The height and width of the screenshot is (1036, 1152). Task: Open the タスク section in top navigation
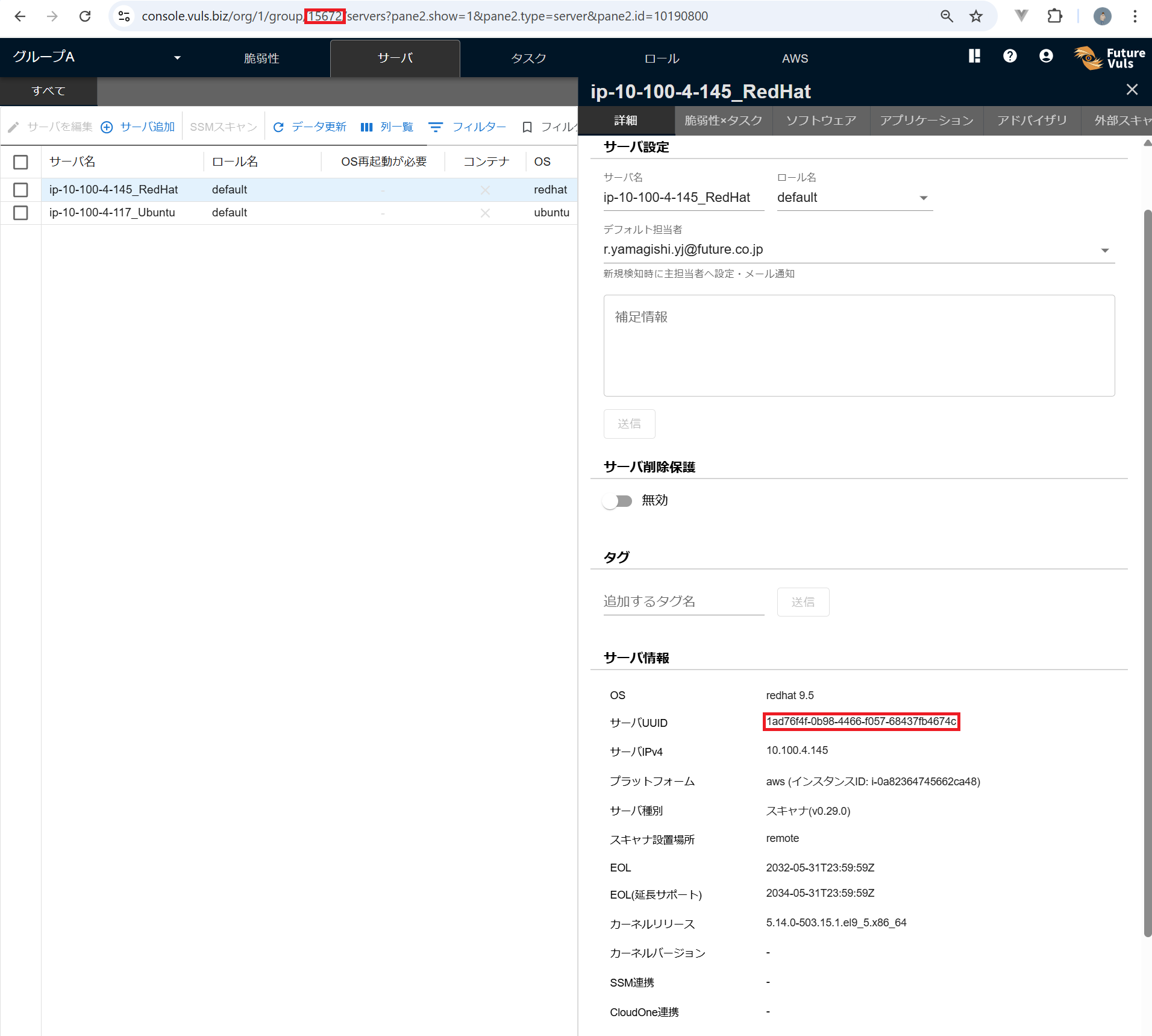[x=528, y=58]
